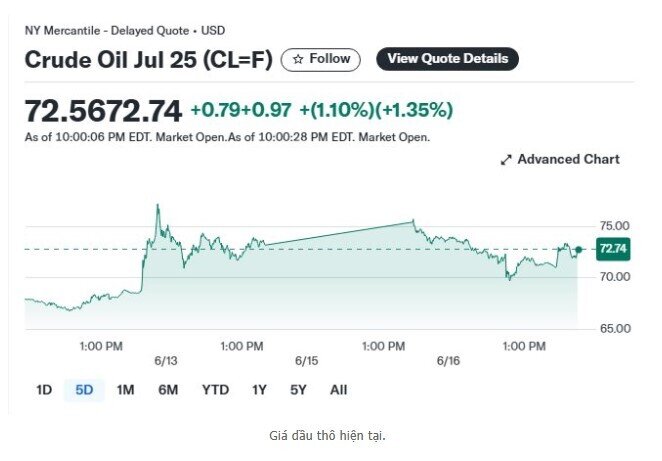Select the 5D time range

[x=84, y=390]
